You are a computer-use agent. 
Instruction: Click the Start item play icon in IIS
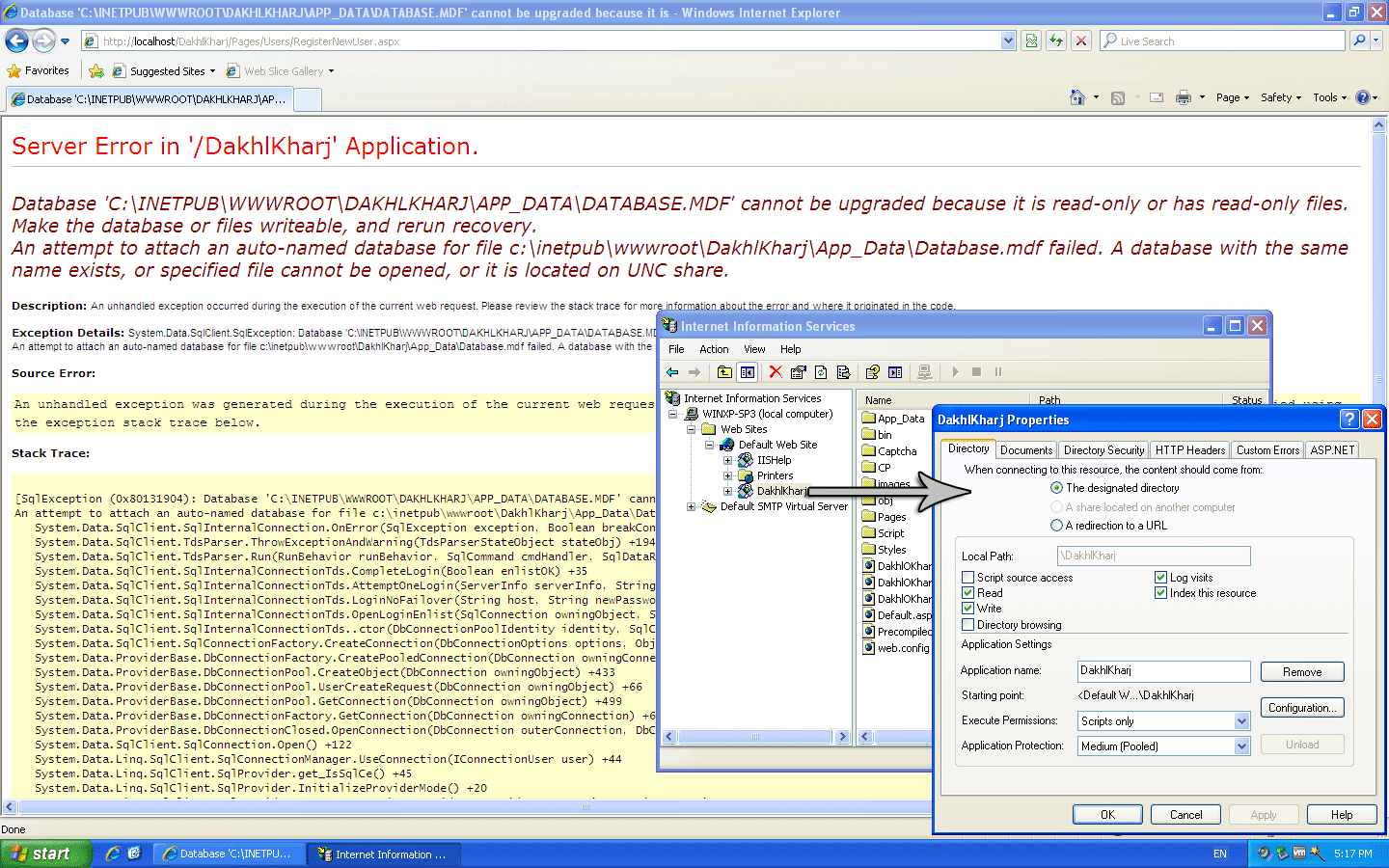click(955, 372)
